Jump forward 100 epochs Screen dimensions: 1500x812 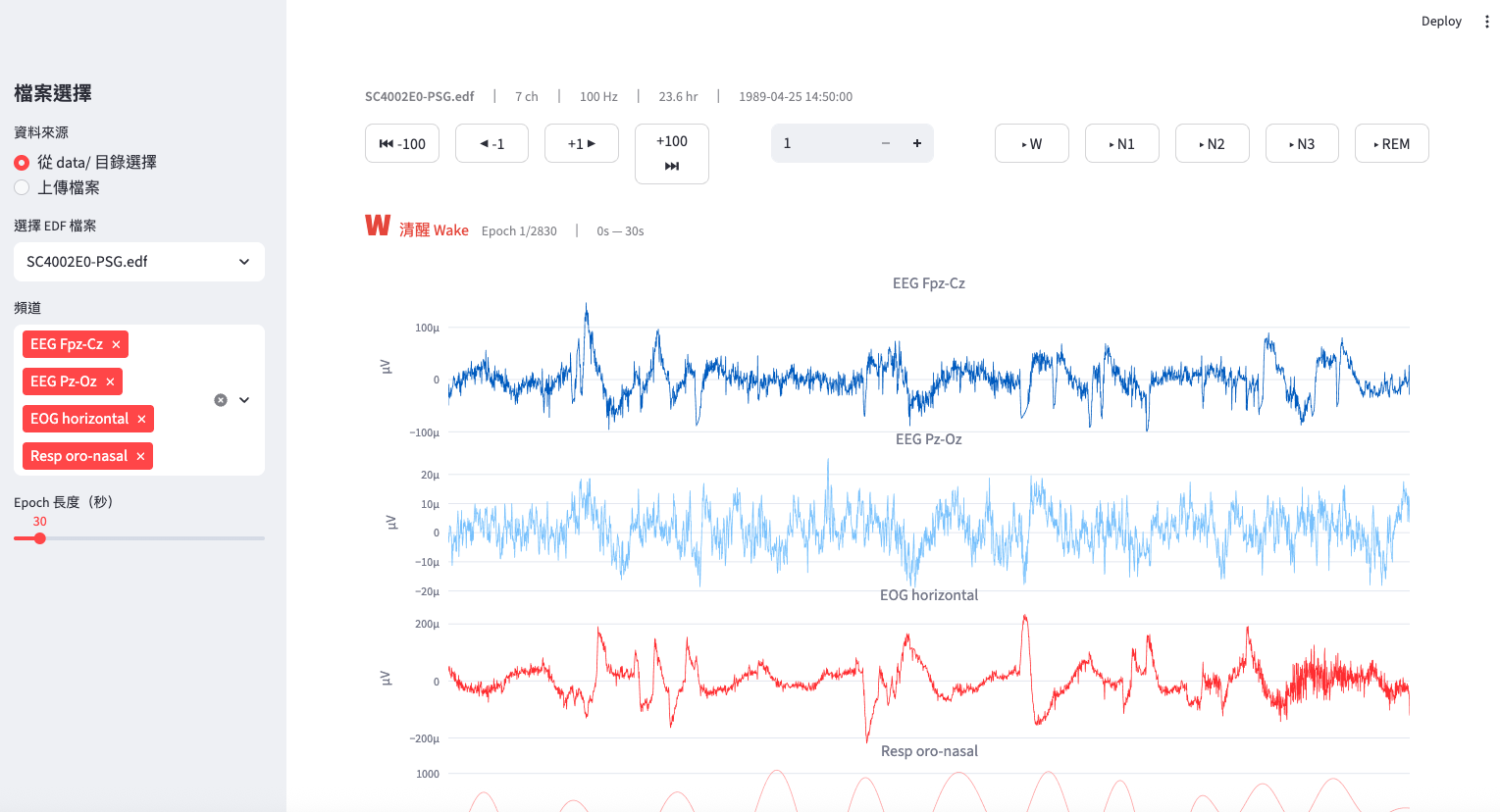pyautogui.click(x=672, y=154)
